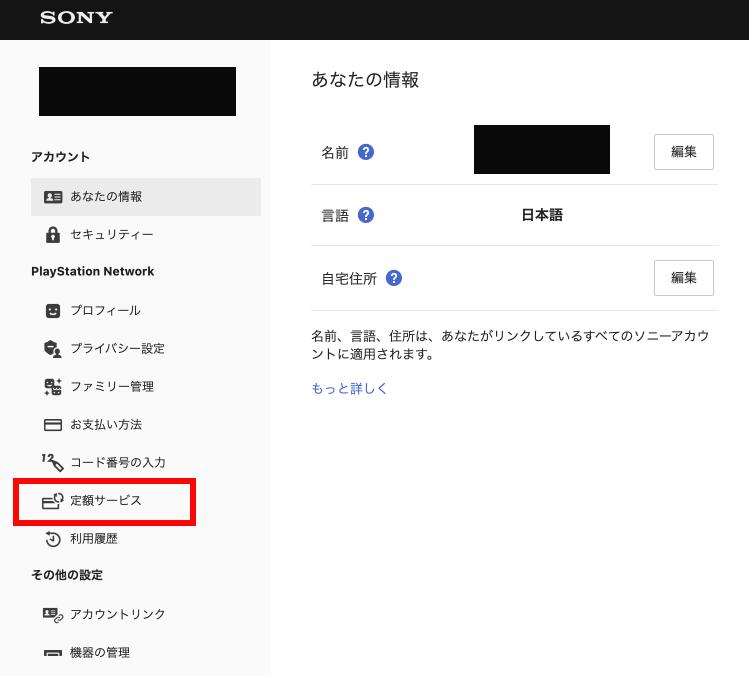This screenshot has width=749, height=676.
Task: Click the 名前 field label
Action: (x=335, y=153)
